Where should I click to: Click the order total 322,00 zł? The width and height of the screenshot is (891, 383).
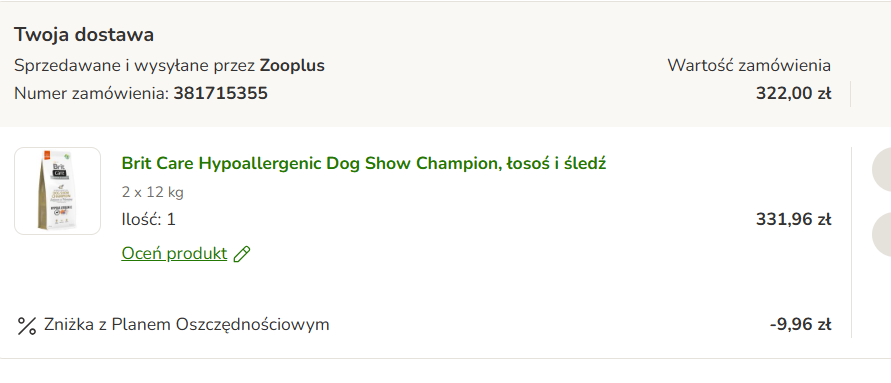click(793, 93)
